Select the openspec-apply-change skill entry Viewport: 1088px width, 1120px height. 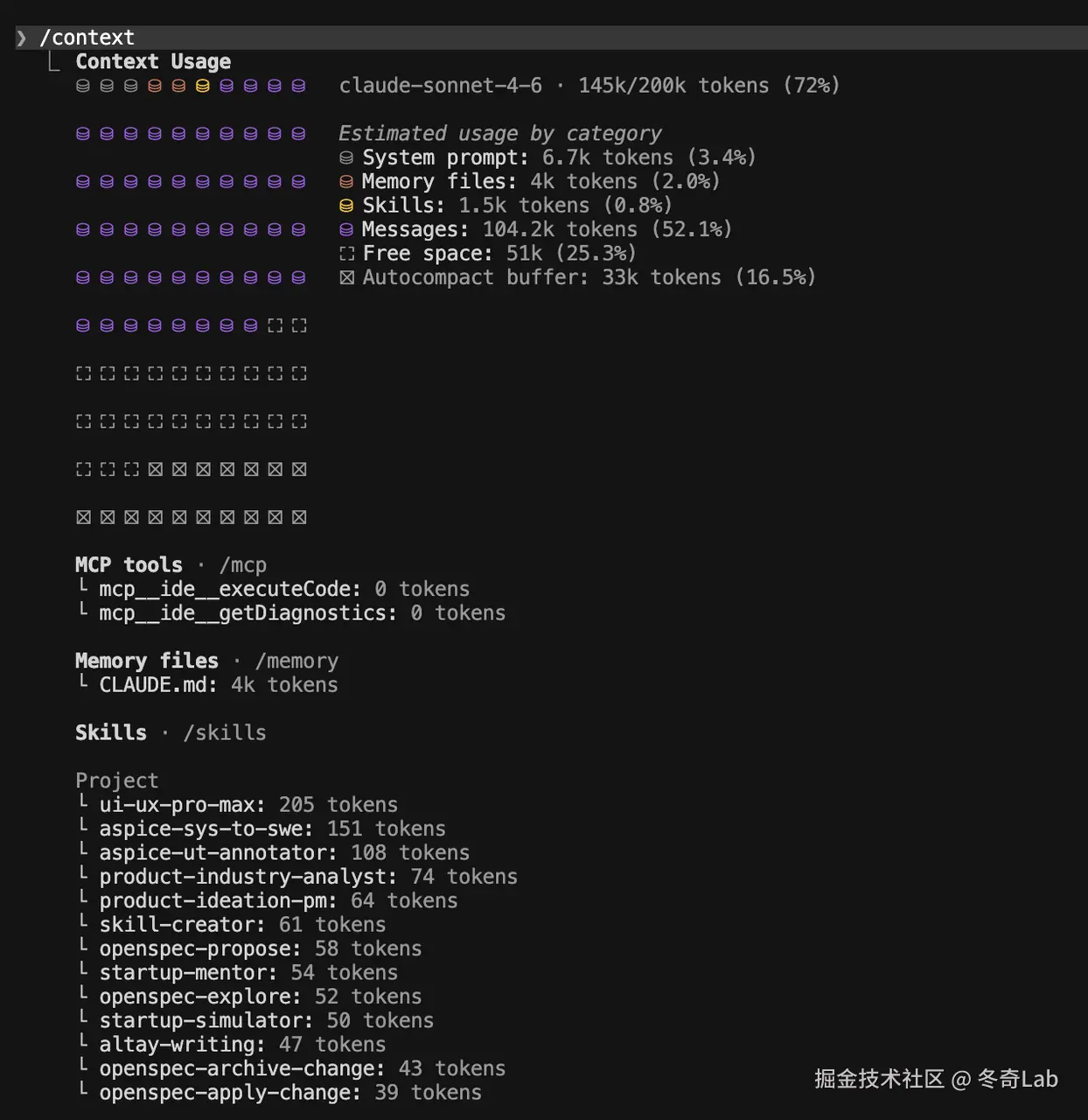[x=229, y=1093]
